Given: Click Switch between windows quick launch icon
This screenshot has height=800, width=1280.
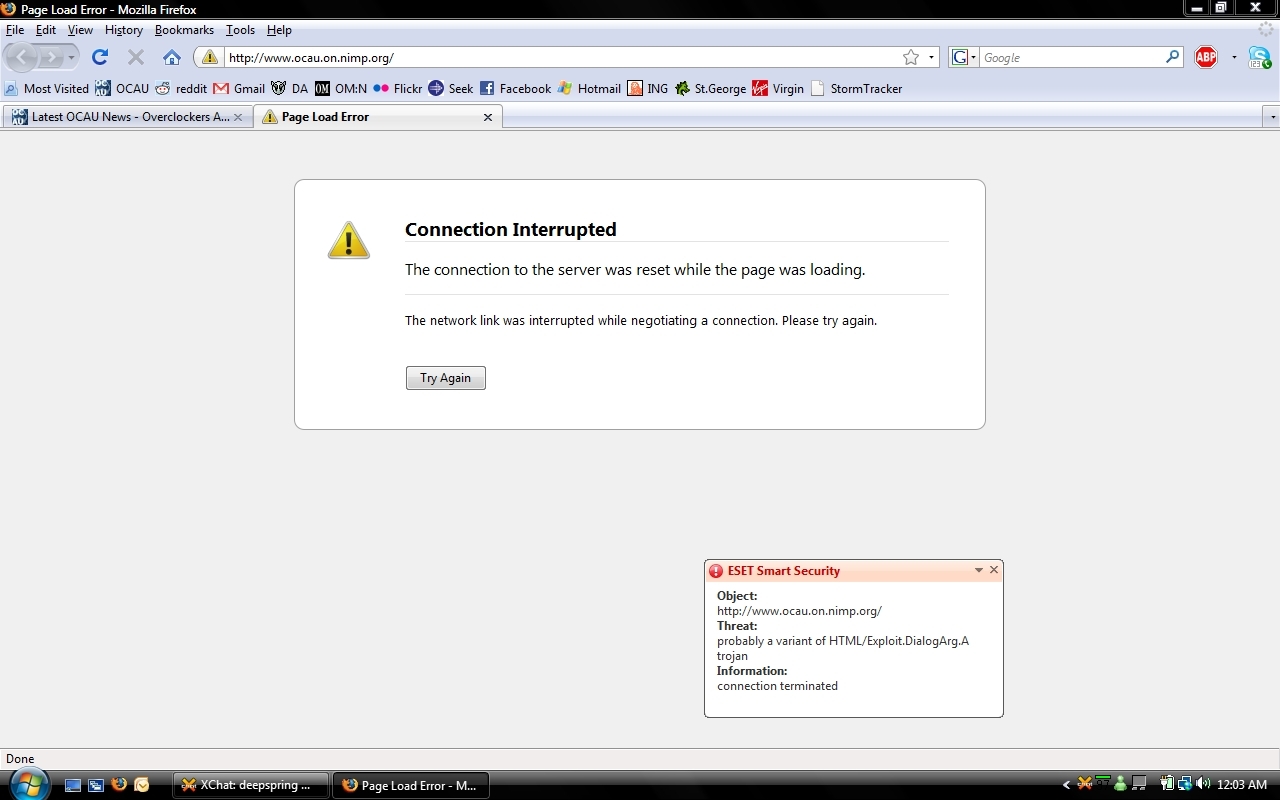Looking at the screenshot, I should tap(96, 785).
